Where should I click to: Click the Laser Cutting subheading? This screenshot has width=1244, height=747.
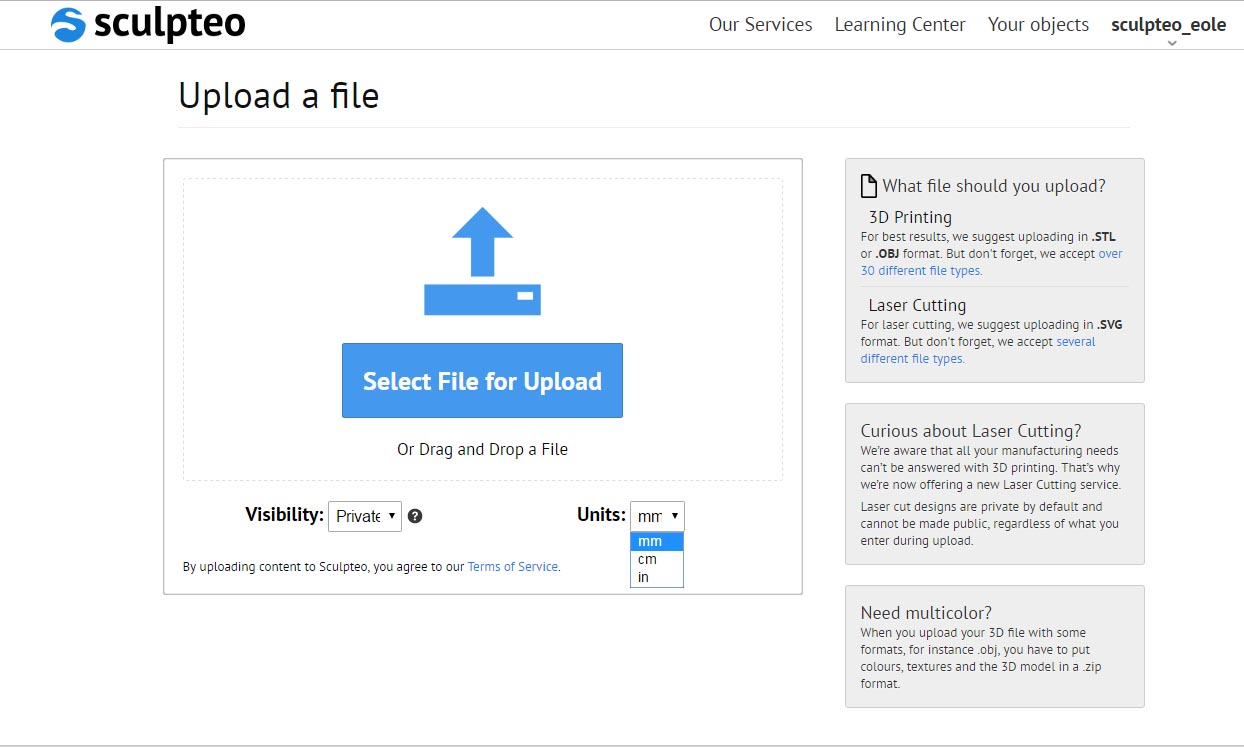click(917, 305)
